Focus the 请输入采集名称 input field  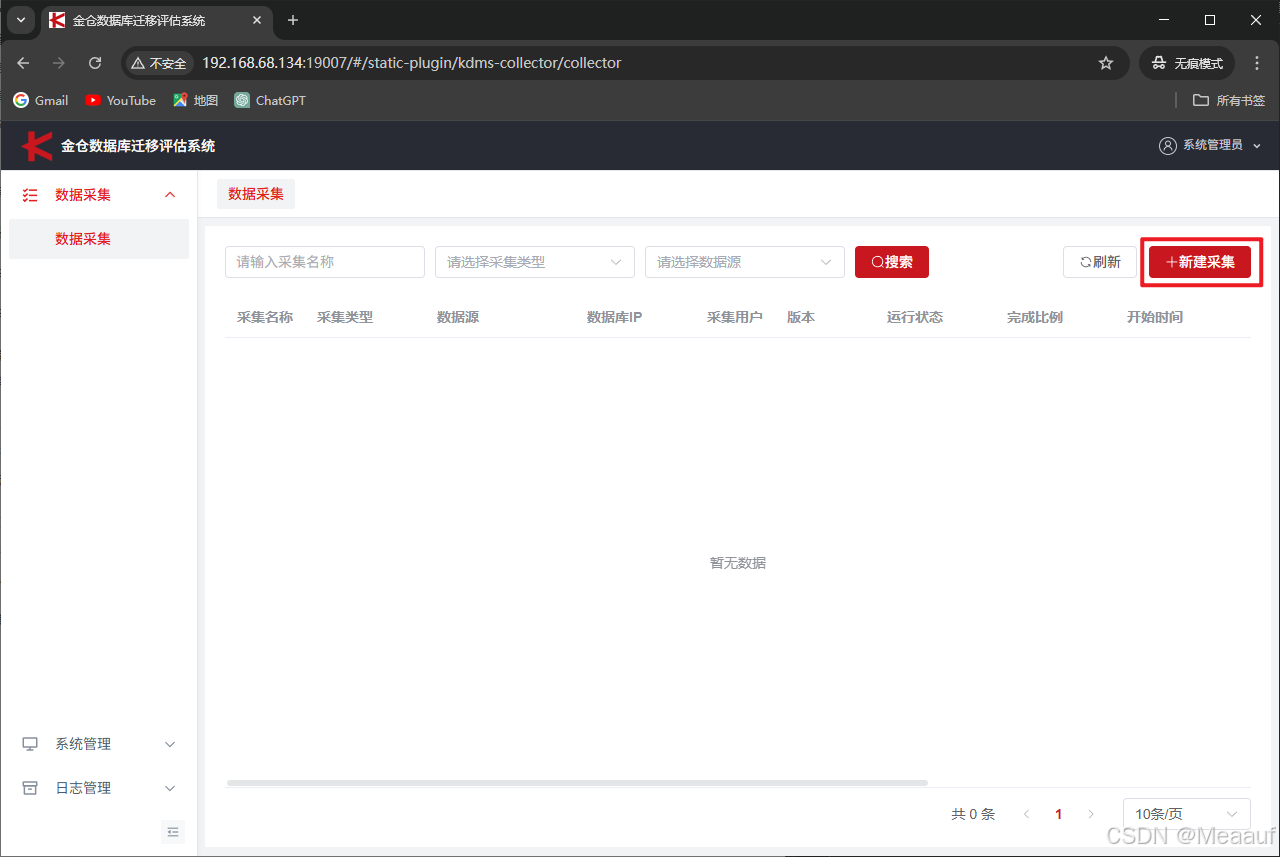[325, 262]
